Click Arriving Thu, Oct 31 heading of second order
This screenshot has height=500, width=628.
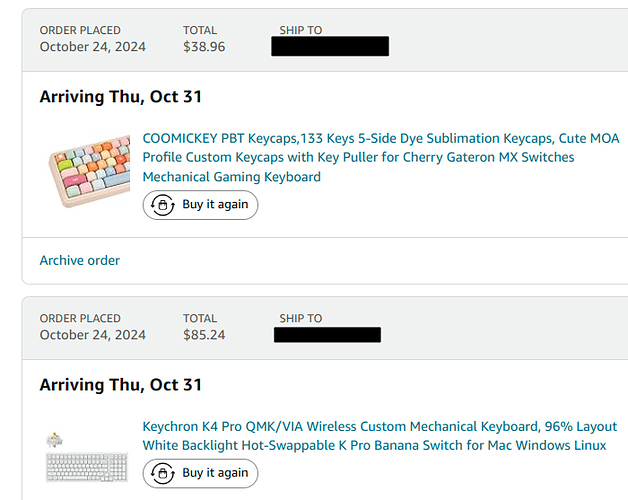pyautogui.click(x=121, y=385)
